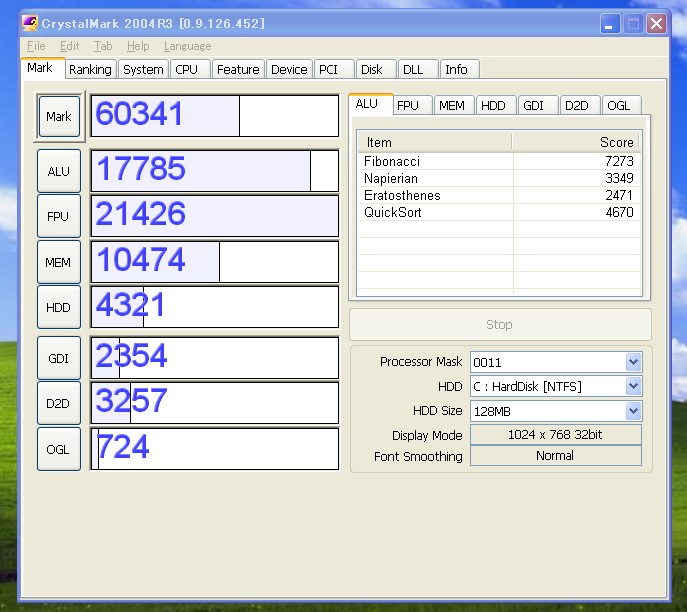Switch to the PCI tab

point(333,69)
